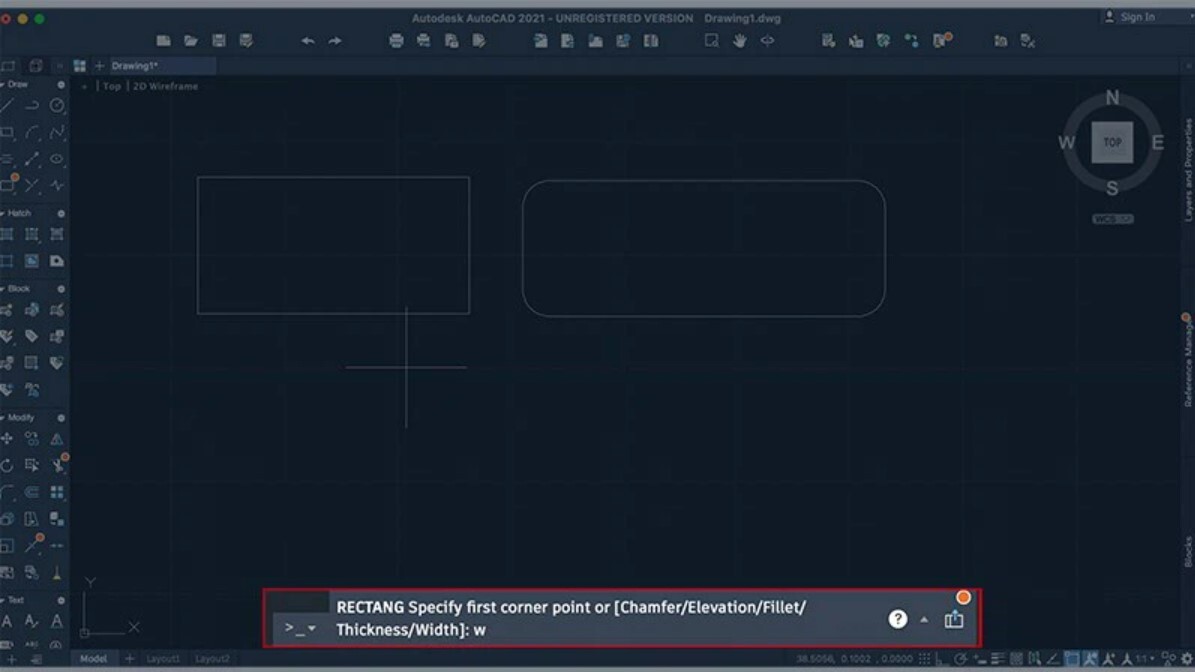Viewport: 1195px width, 672px height.
Task: Click the share icon in command line
Action: click(954, 619)
